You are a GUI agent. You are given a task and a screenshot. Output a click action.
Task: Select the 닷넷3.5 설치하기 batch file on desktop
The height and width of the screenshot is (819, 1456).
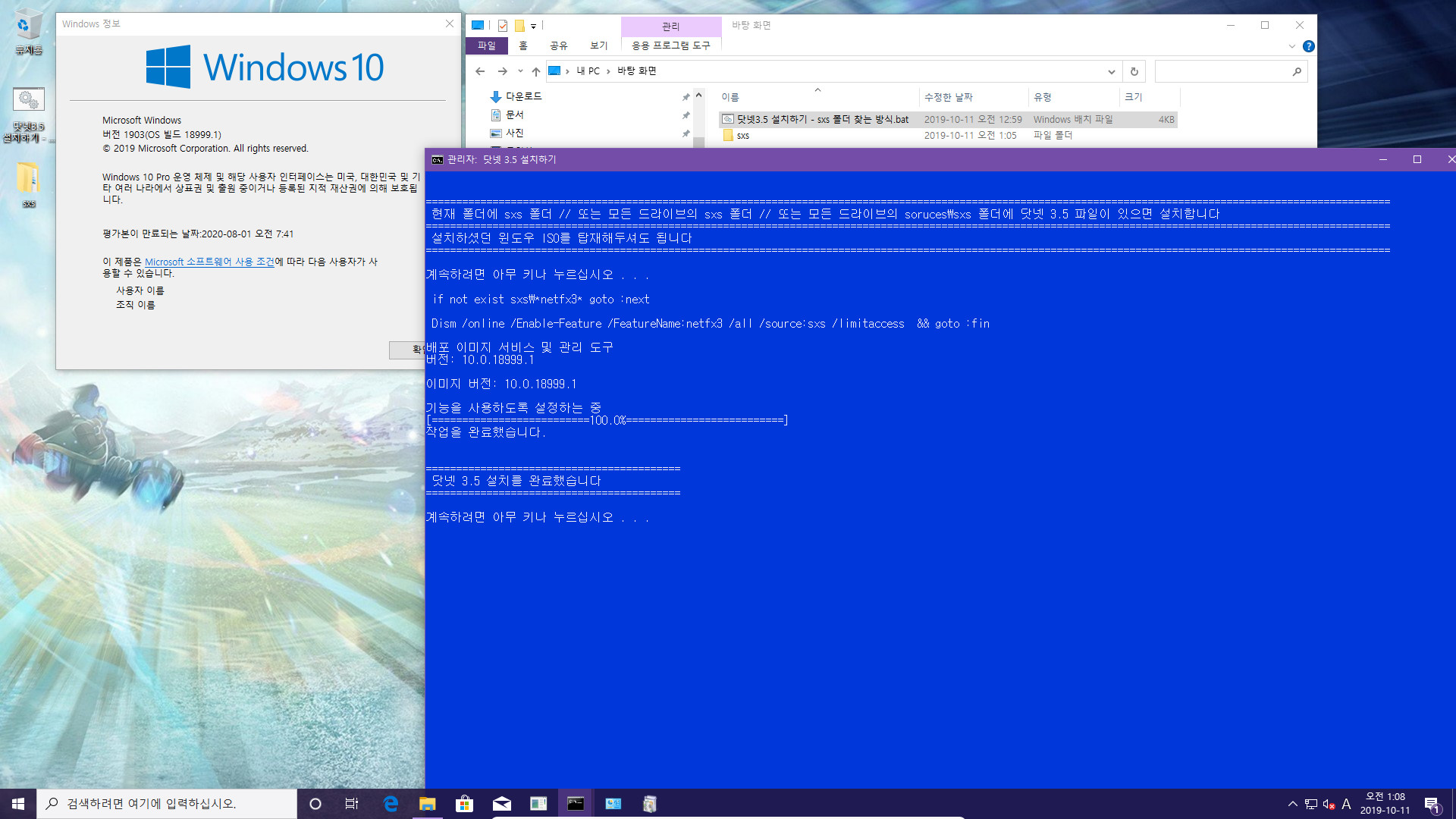[x=28, y=114]
